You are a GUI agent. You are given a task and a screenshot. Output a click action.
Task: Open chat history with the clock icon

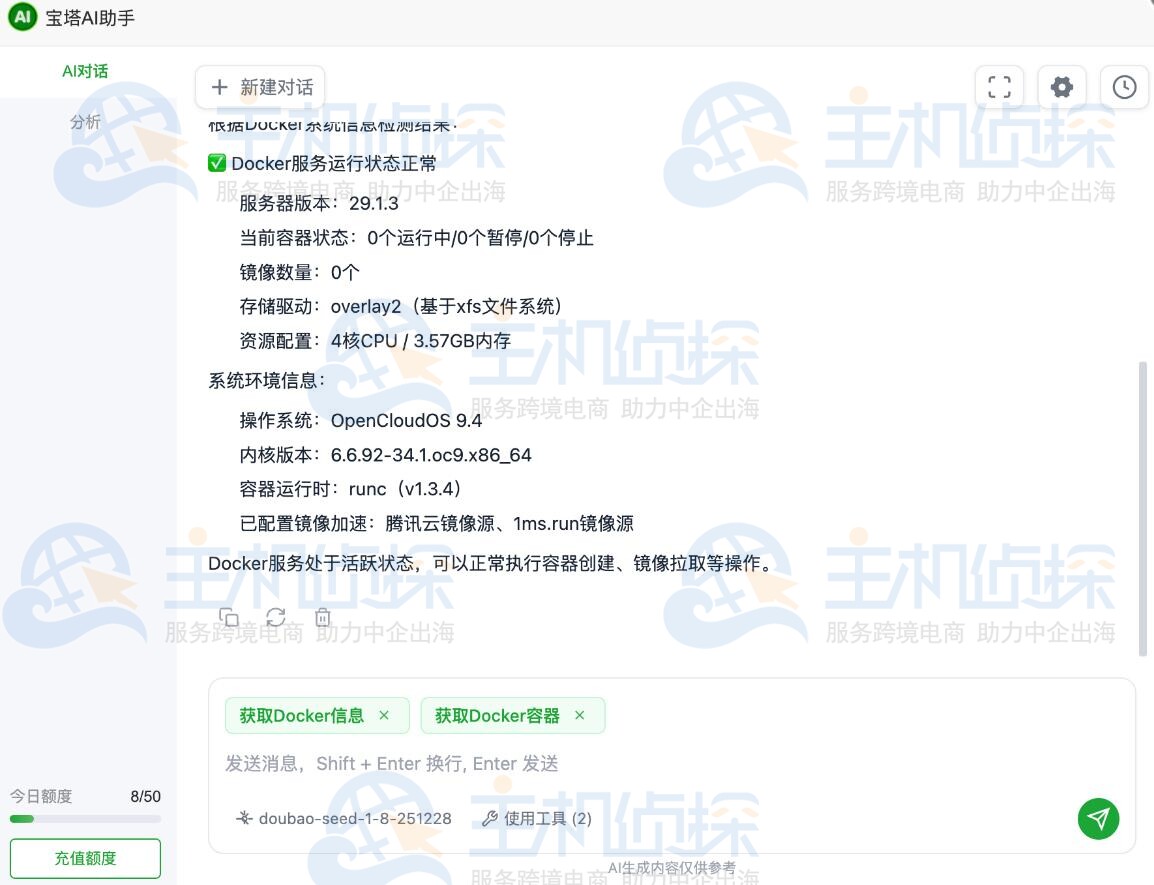point(1124,87)
